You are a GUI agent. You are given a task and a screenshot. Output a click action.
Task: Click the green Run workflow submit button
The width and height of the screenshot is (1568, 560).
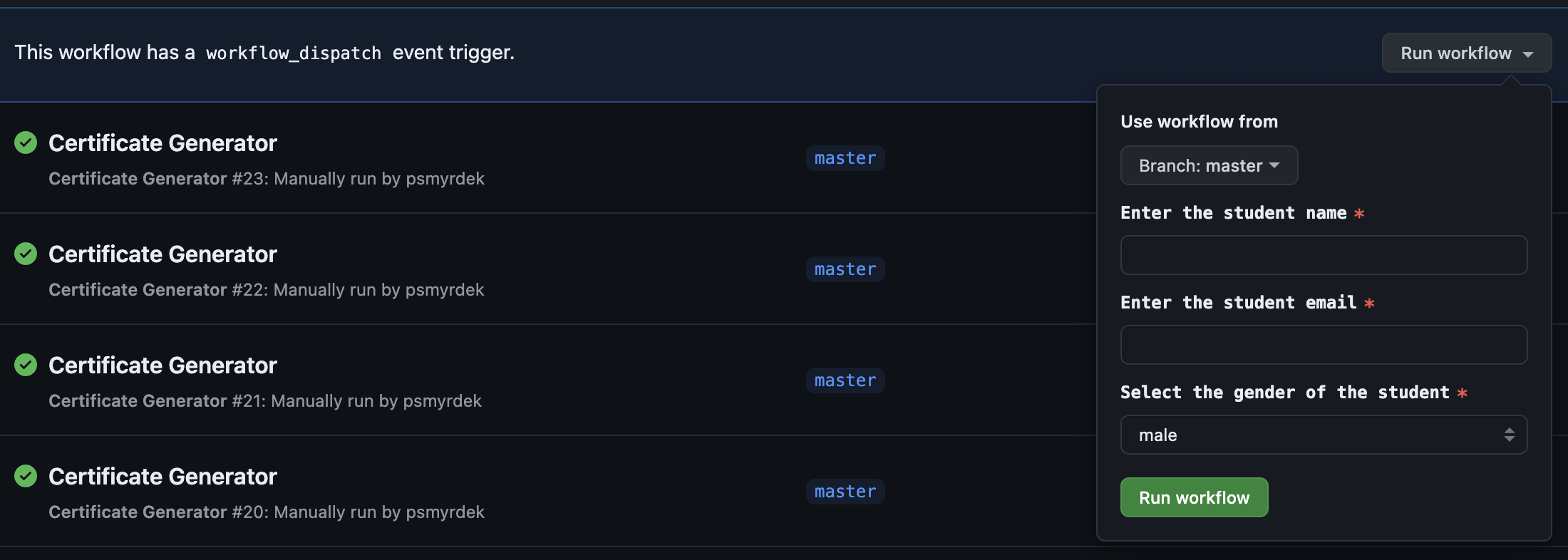coord(1194,497)
